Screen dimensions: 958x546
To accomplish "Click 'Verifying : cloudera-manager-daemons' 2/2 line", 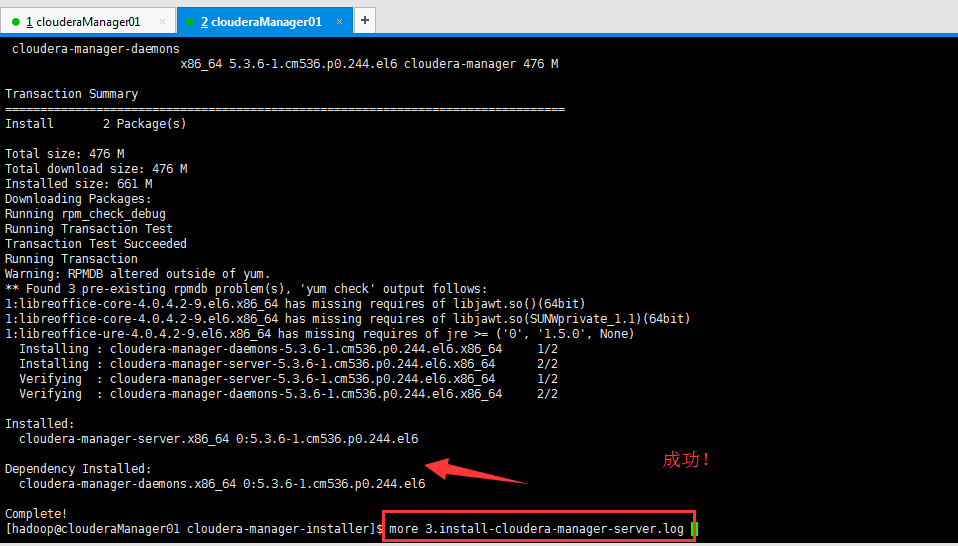I will (288, 394).
